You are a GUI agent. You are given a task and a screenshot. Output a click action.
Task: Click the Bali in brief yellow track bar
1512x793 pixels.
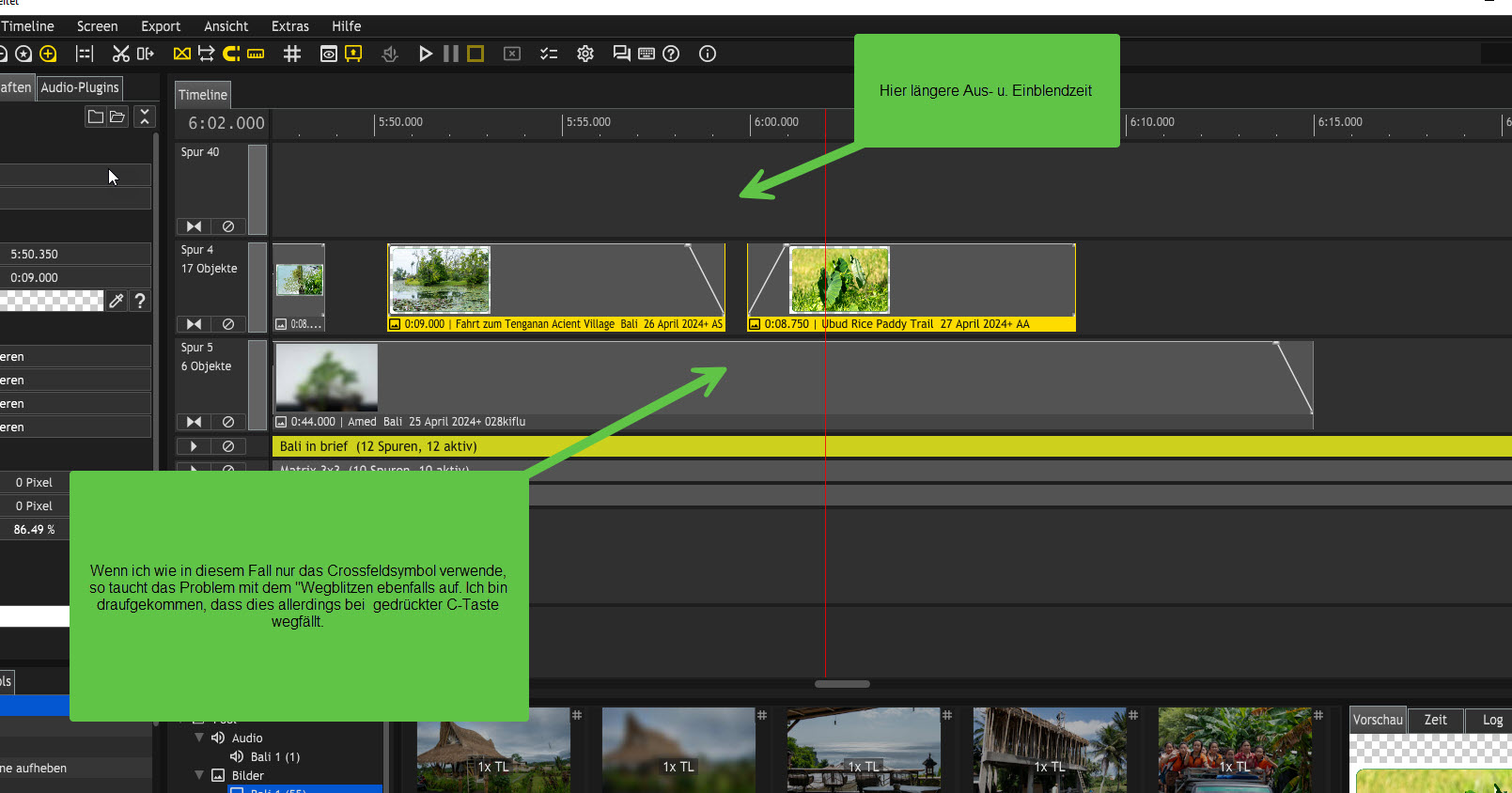(x=892, y=446)
